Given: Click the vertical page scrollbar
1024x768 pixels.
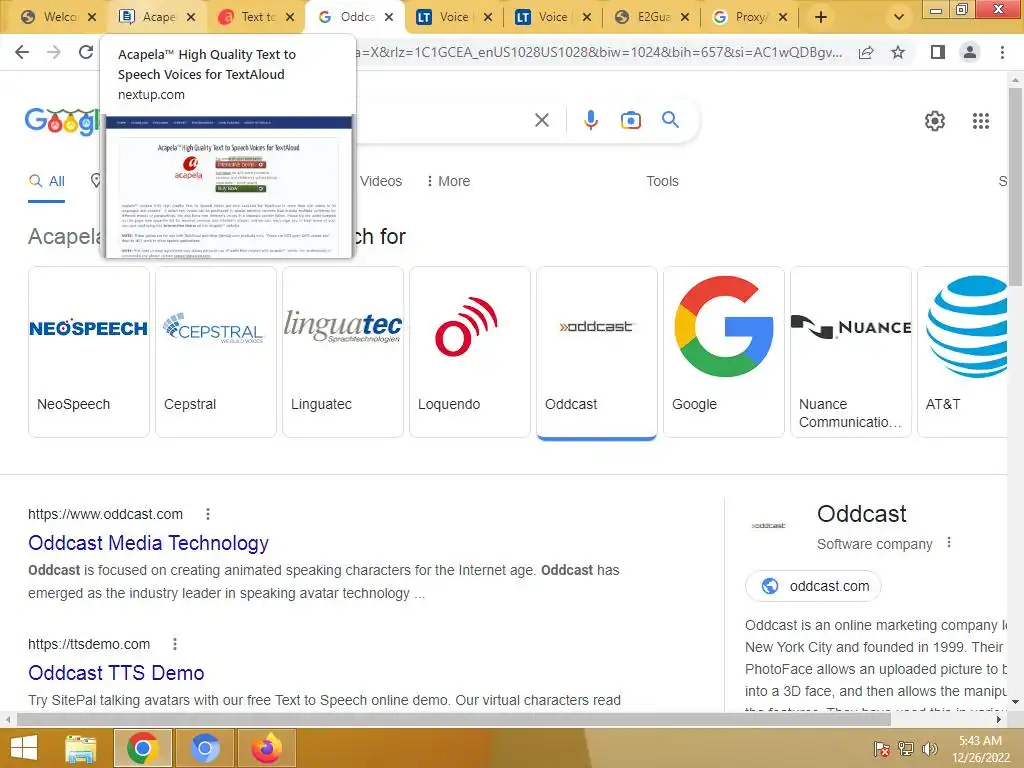Looking at the screenshot, I should [1015, 186].
